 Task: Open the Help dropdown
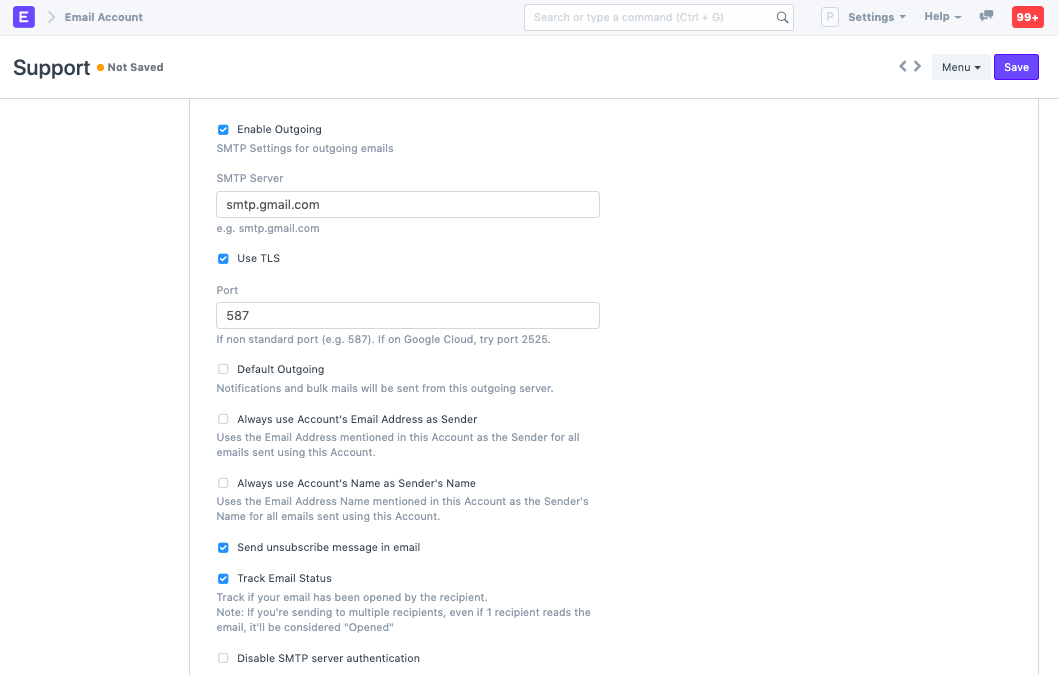pos(941,17)
